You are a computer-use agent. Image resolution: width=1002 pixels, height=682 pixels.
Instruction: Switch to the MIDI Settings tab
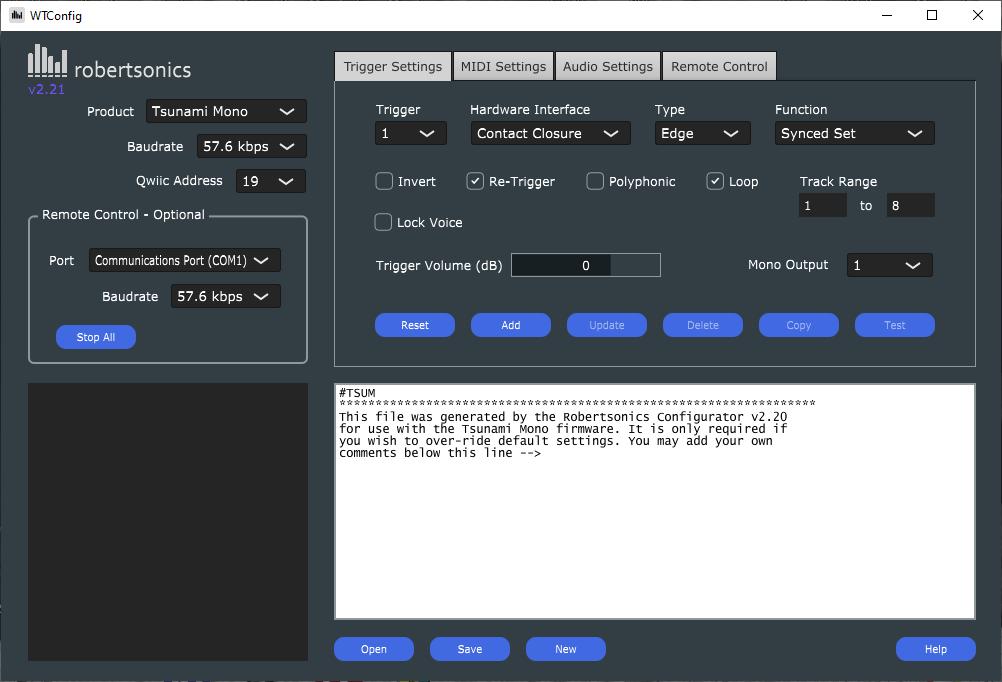[x=503, y=66]
